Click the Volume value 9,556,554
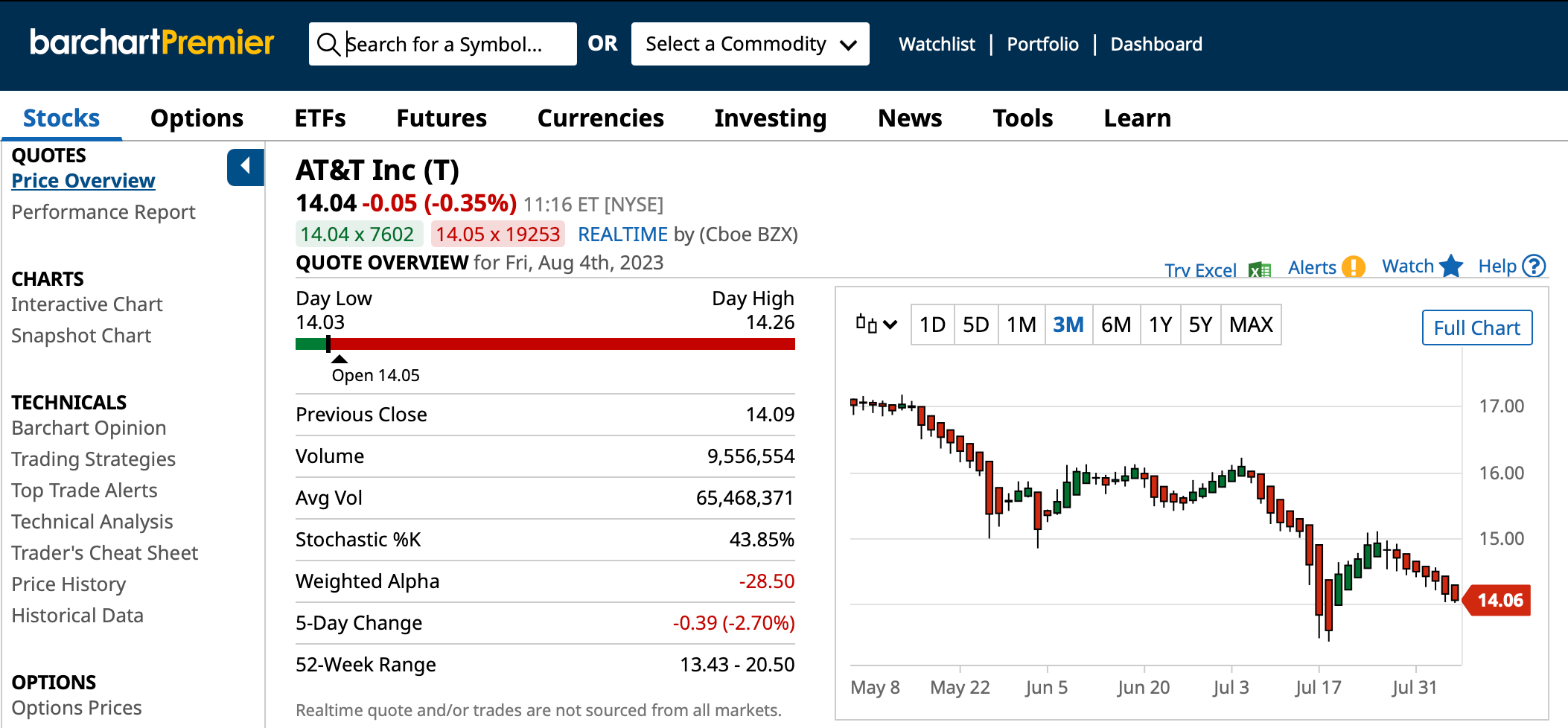 [x=750, y=456]
